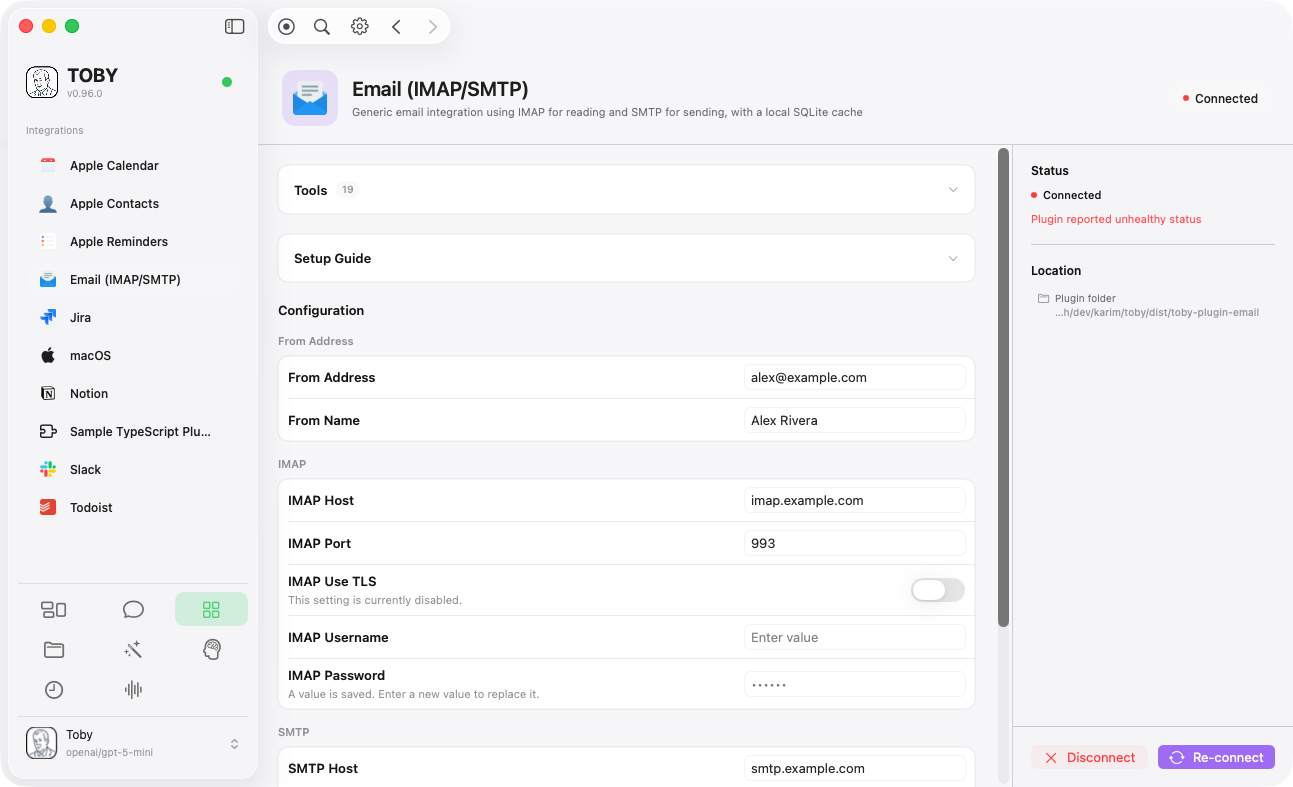Enable the IMAP Use TLS switch
The height and width of the screenshot is (787, 1293).
pos(938,590)
